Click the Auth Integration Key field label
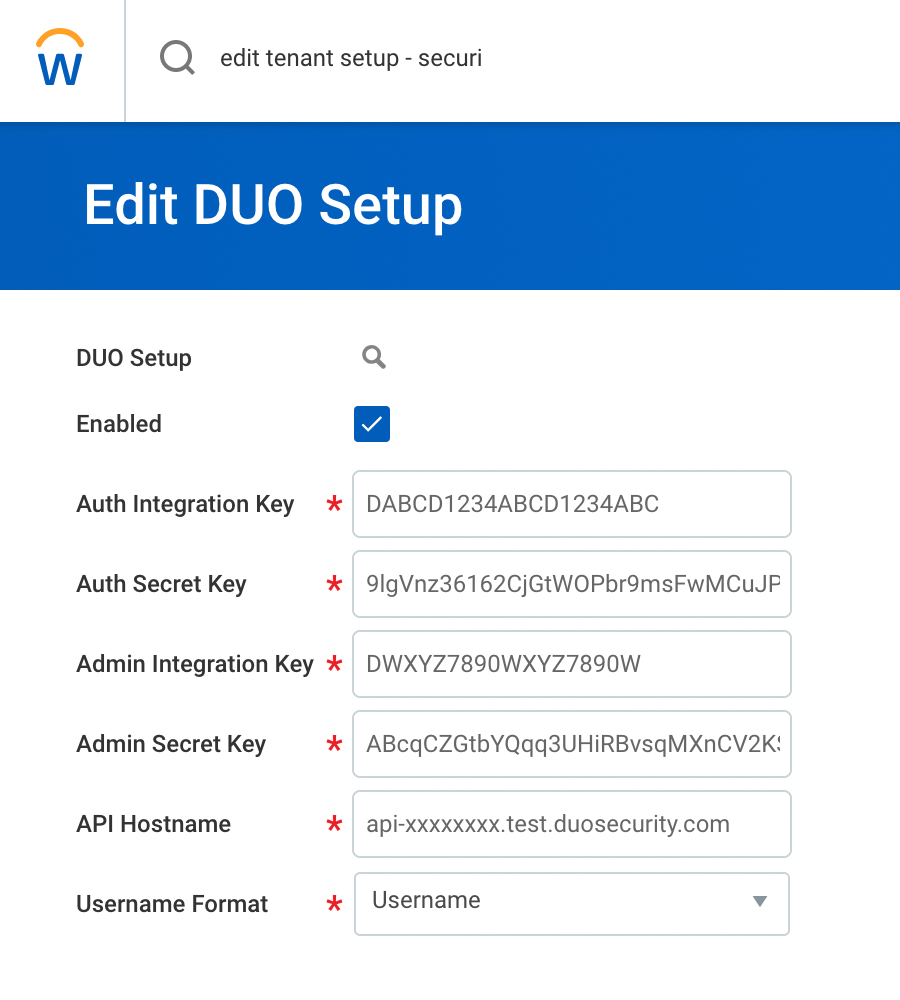The width and height of the screenshot is (900, 1000). (x=185, y=504)
